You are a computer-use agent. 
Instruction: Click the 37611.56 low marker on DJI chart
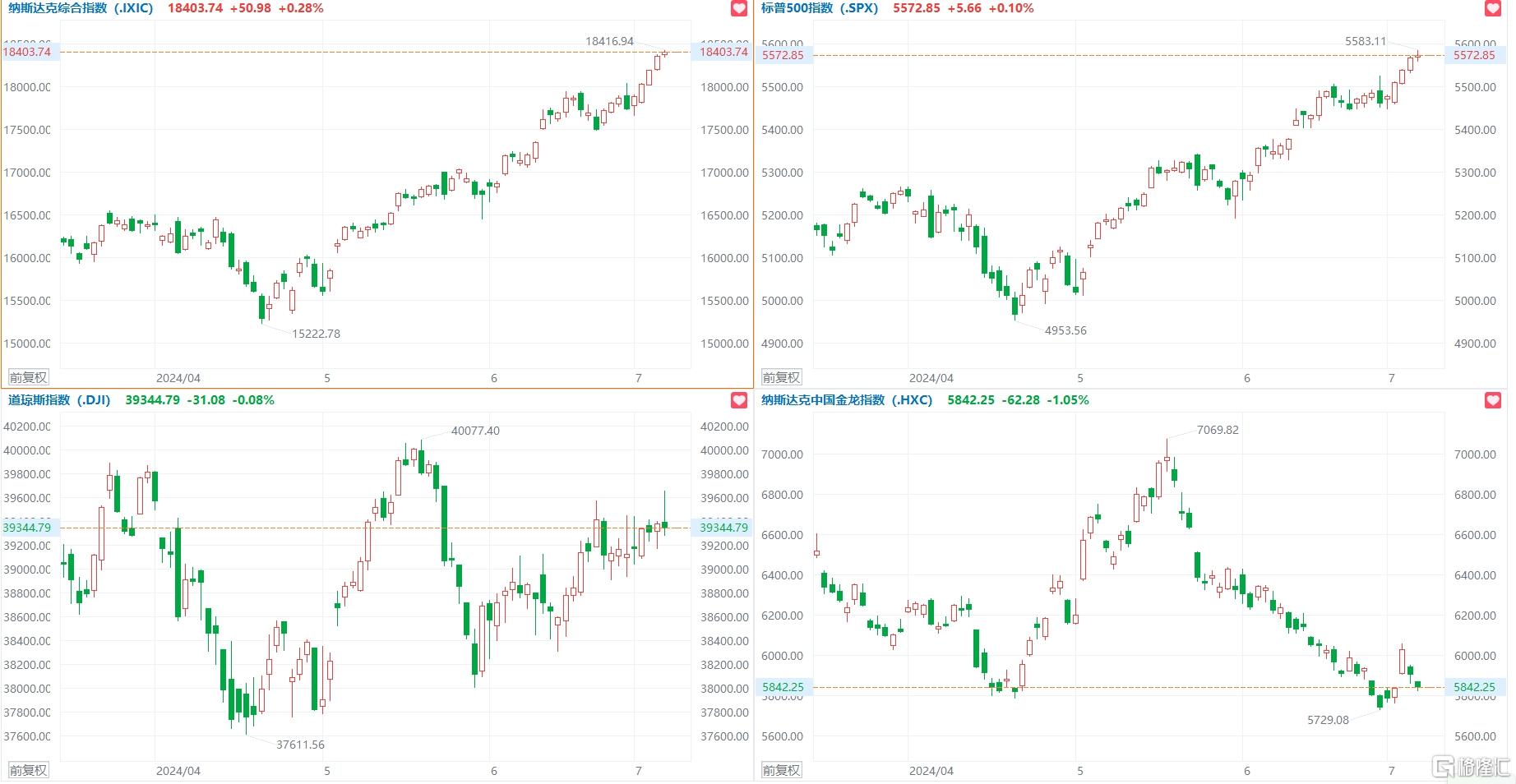[300, 745]
